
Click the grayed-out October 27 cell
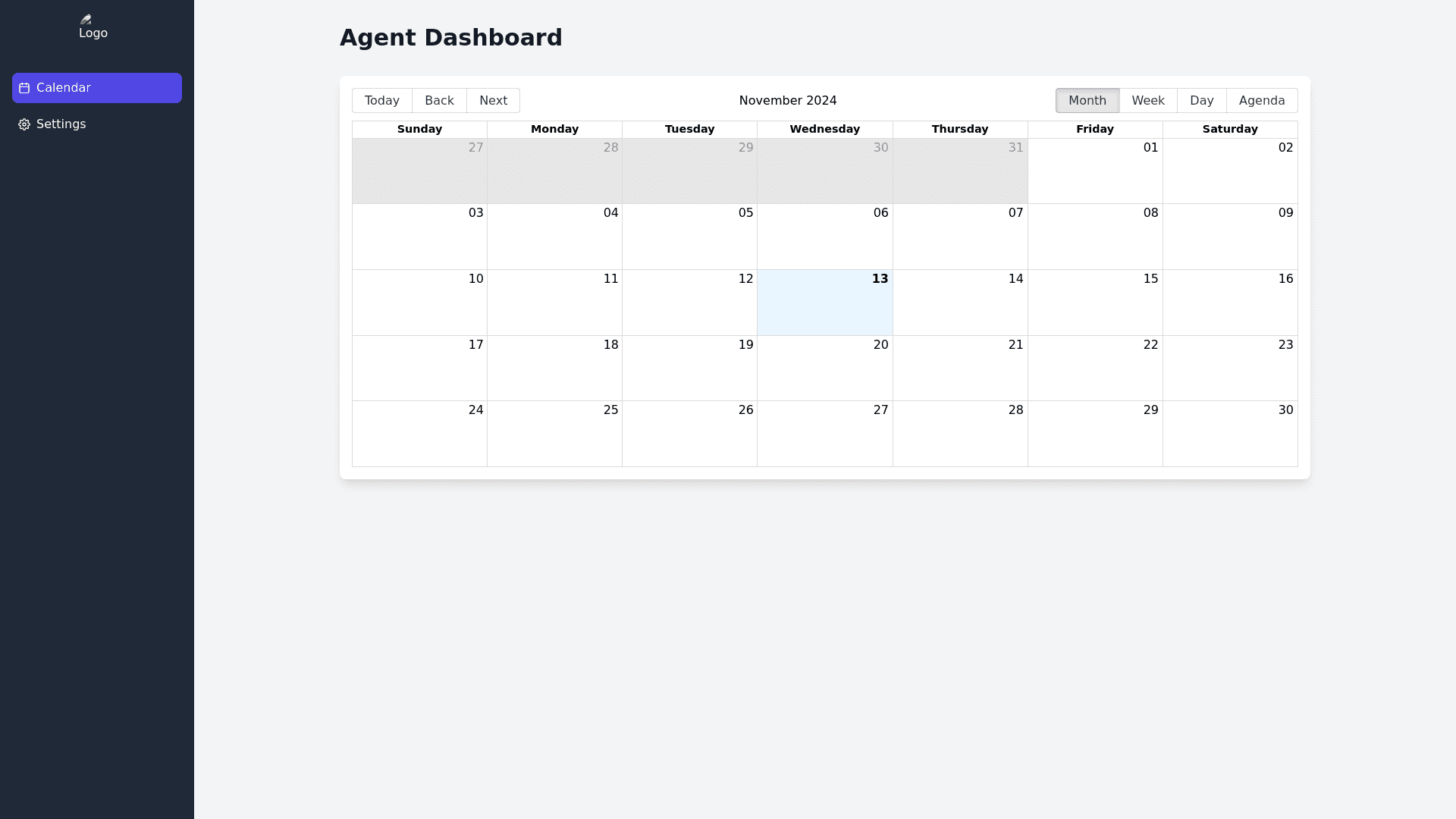point(419,171)
